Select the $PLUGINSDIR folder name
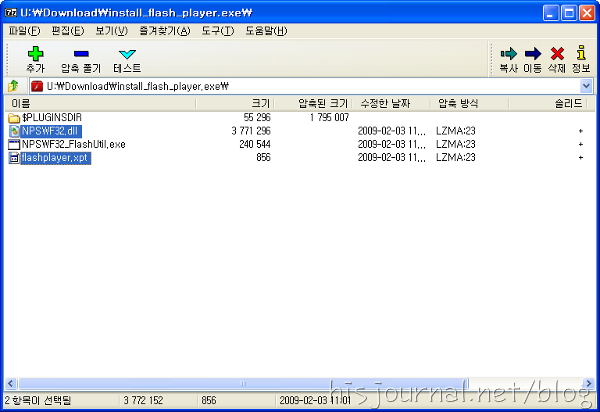This screenshot has width=600, height=412. [52, 117]
